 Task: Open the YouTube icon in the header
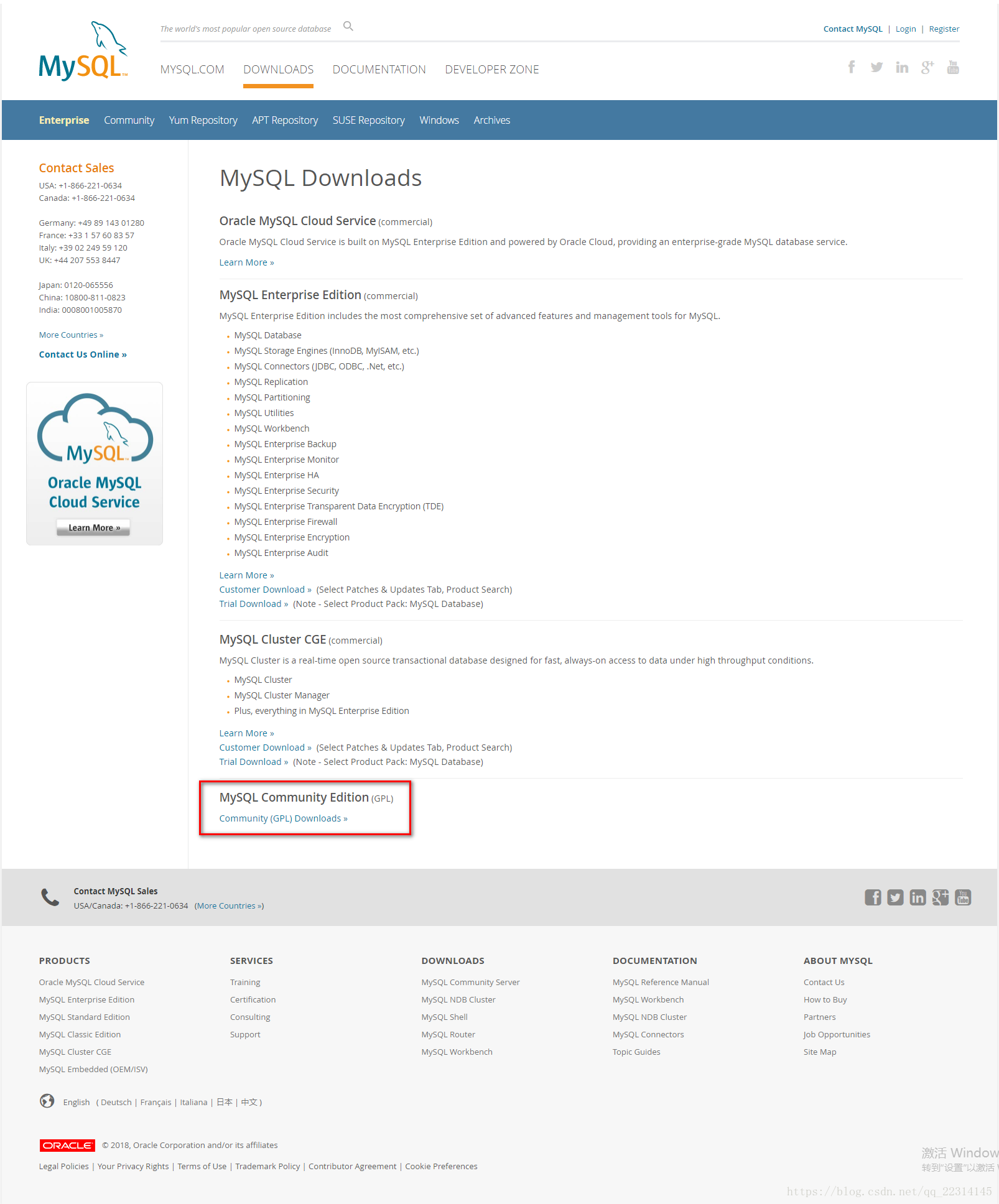953,67
